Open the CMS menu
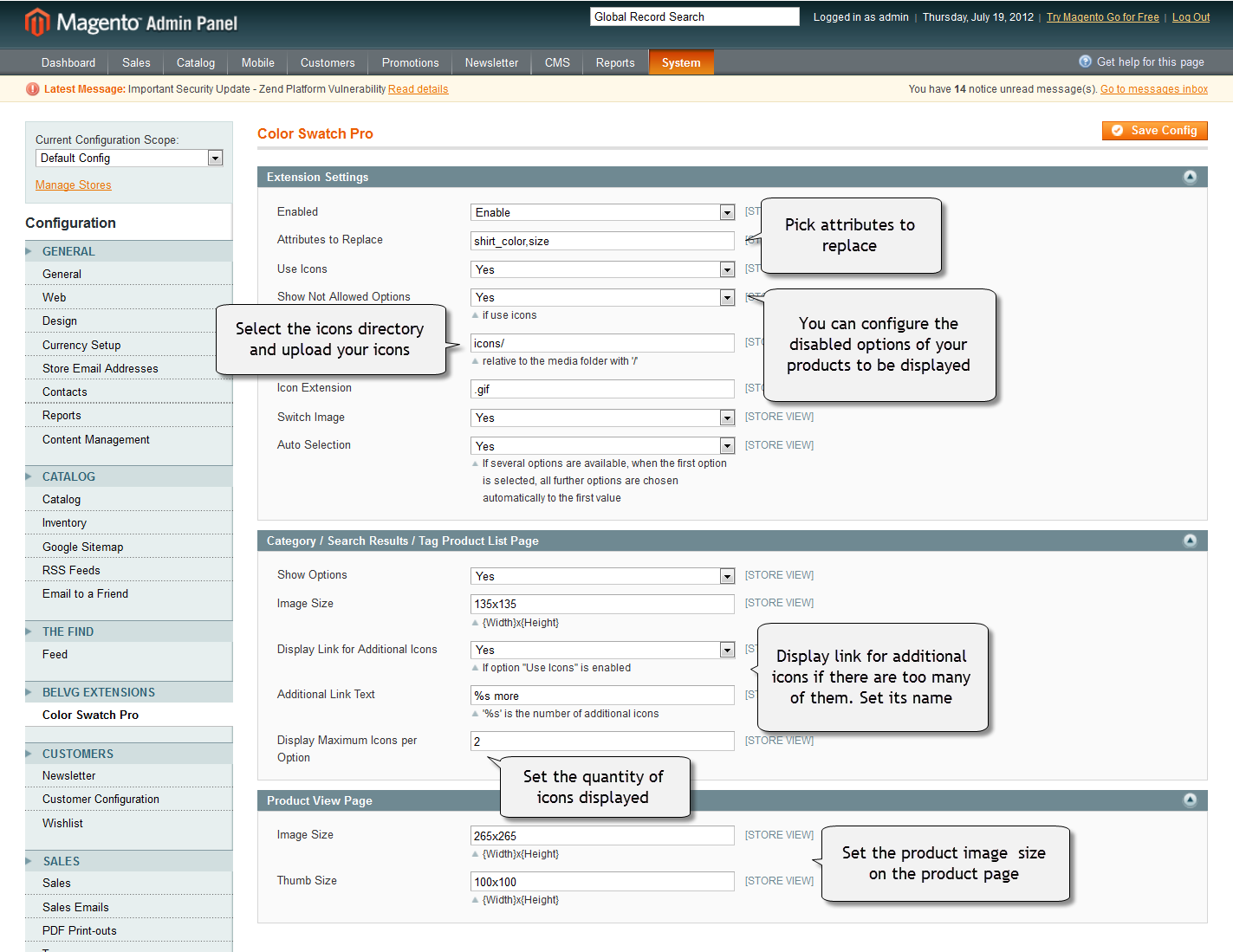 tap(557, 62)
